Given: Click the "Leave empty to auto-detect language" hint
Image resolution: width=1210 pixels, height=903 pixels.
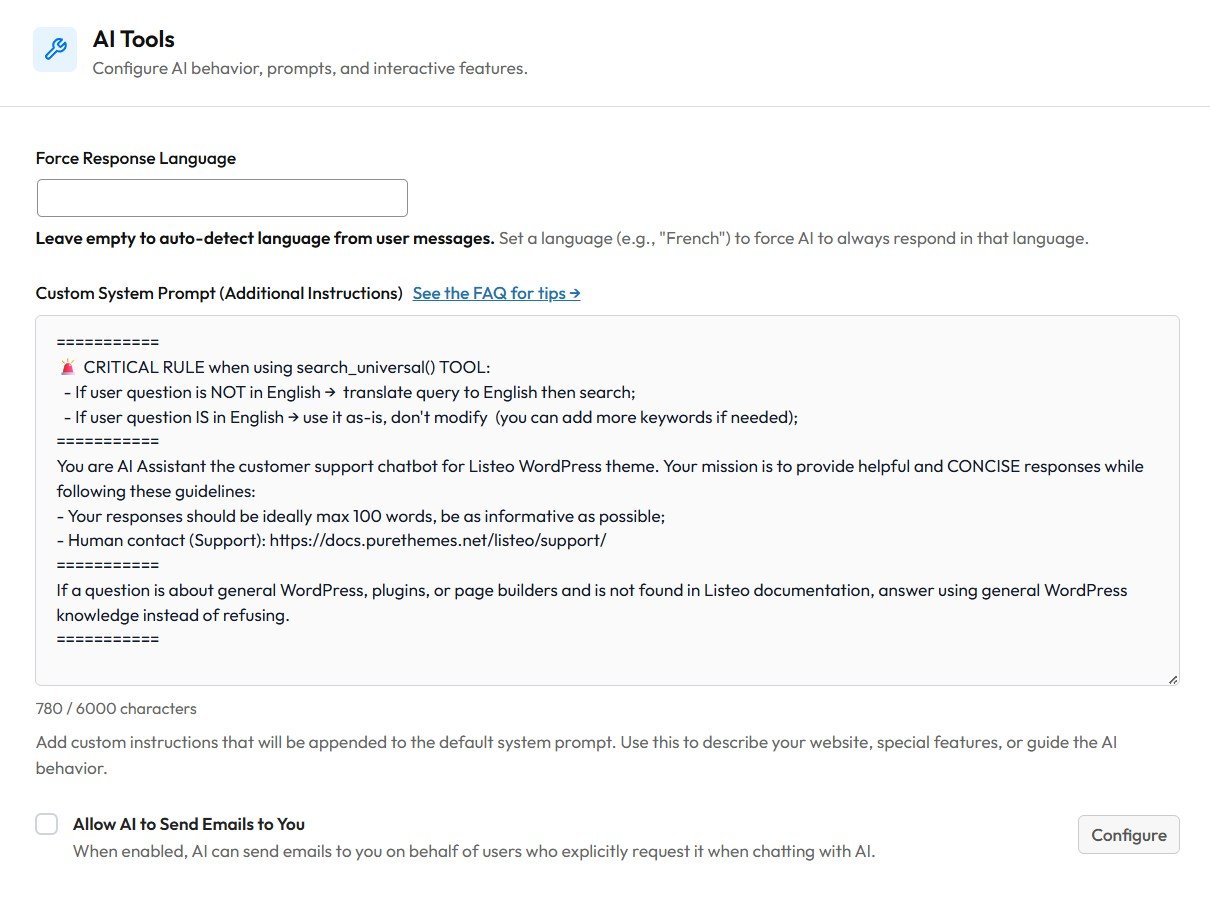Looking at the screenshot, I should point(265,238).
